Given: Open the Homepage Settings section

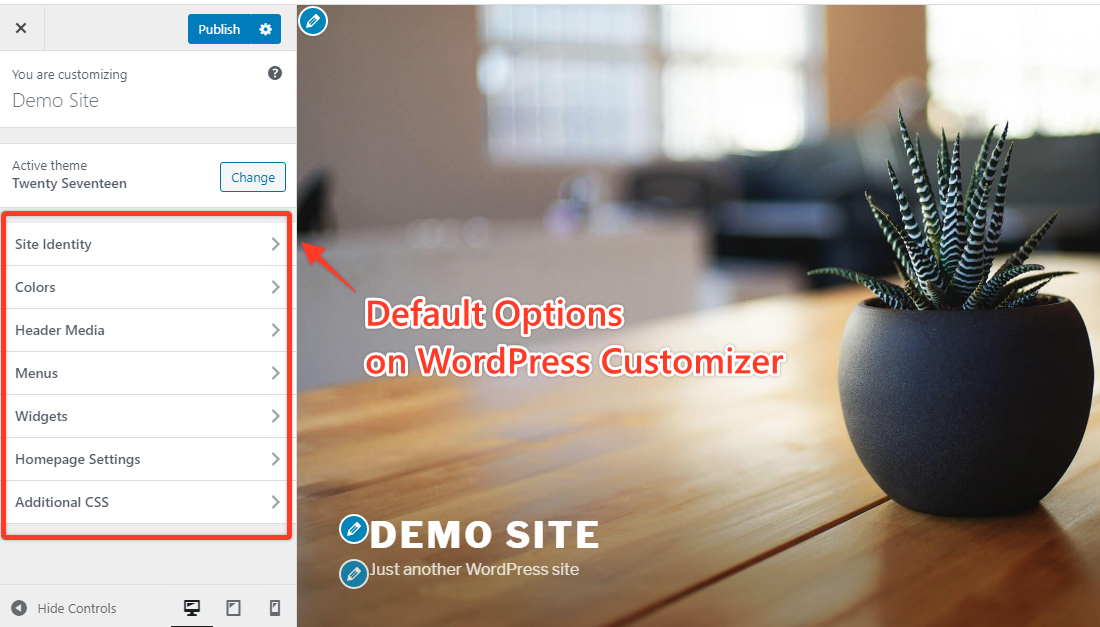Looking at the screenshot, I should (x=146, y=459).
